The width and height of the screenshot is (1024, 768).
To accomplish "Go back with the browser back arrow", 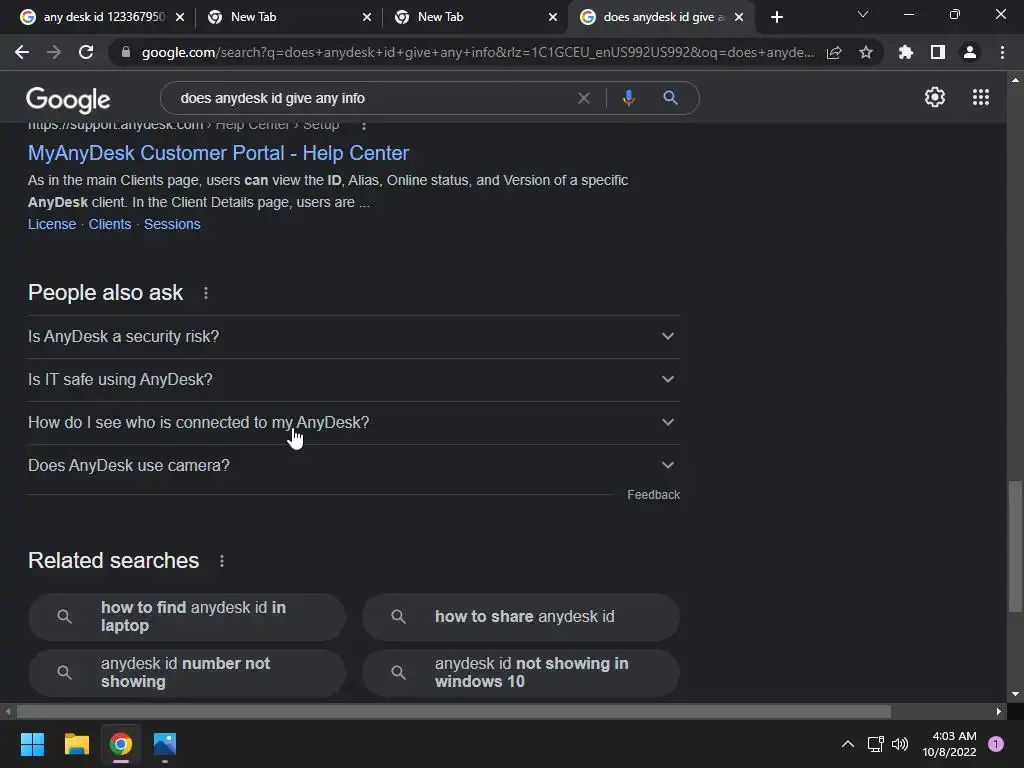I will (22, 52).
